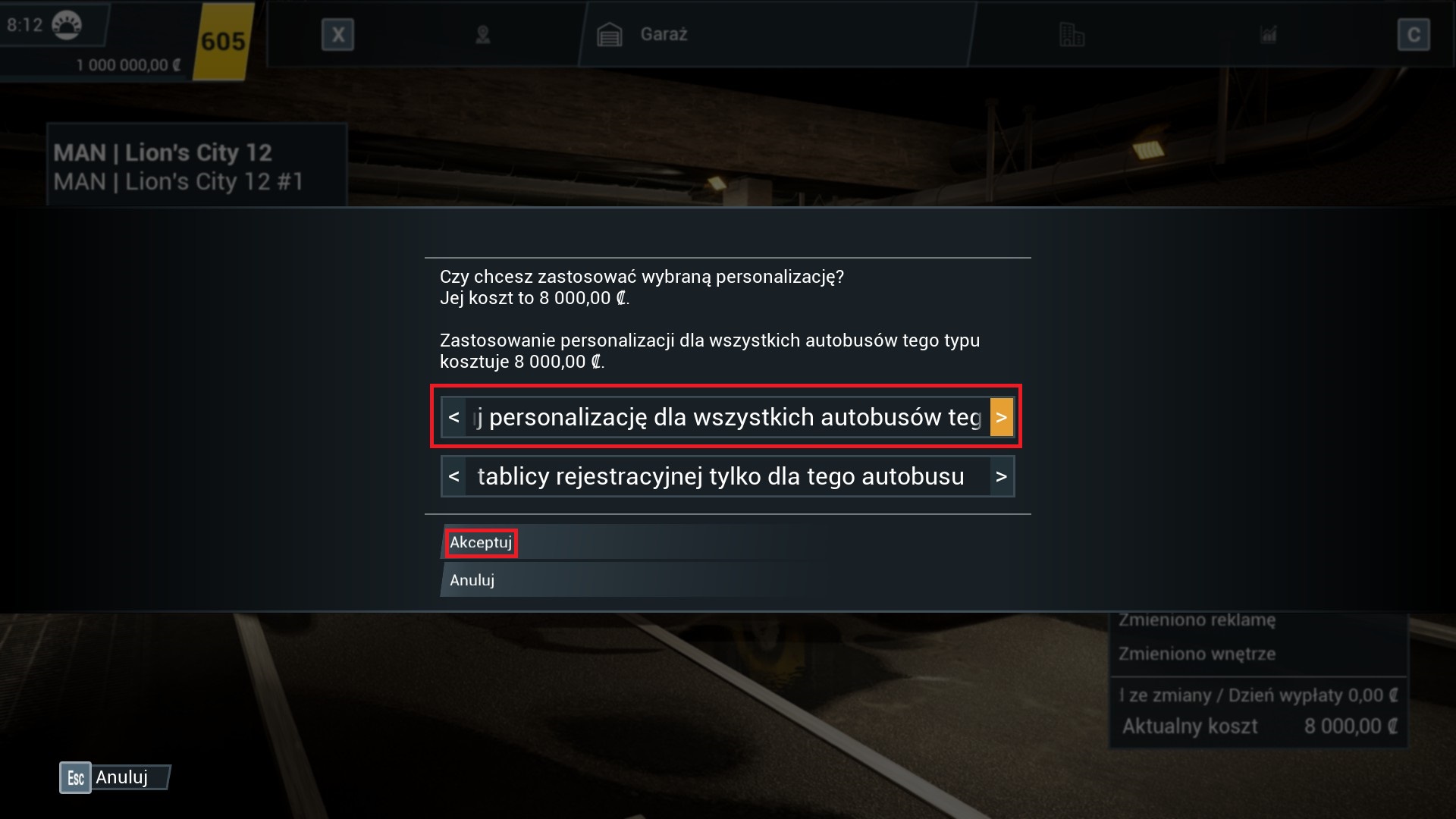1456x819 pixels.
Task: Click right arrow on license plate selector
Action: tap(1001, 476)
